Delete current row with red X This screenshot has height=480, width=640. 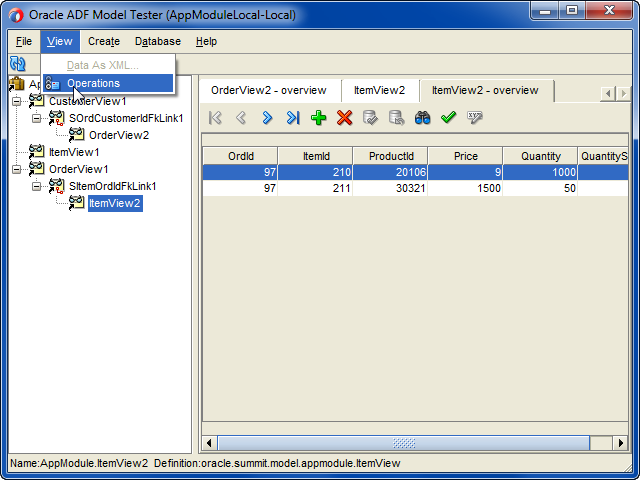click(344, 118)
